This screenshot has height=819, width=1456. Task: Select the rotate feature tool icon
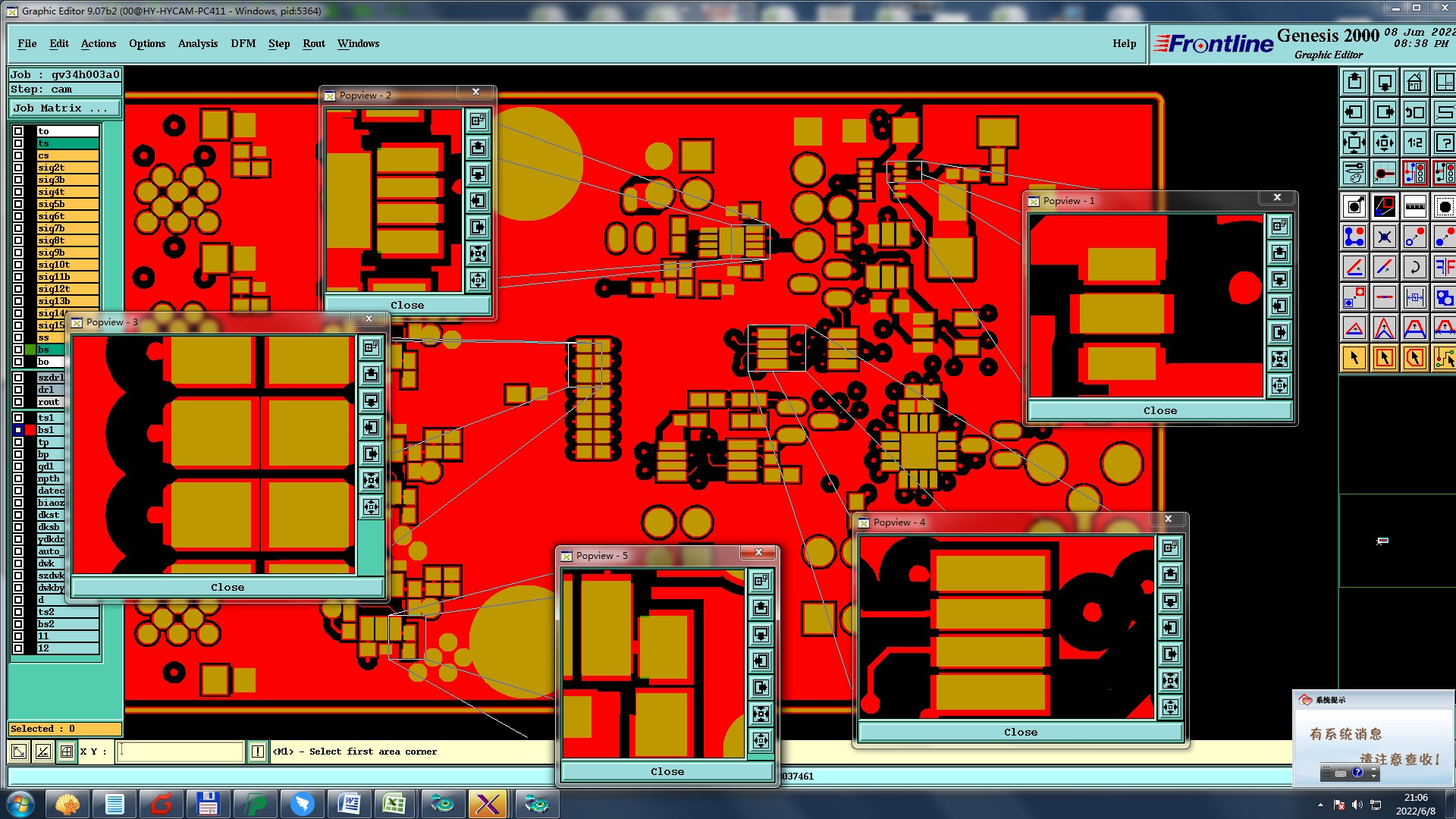1414,267
